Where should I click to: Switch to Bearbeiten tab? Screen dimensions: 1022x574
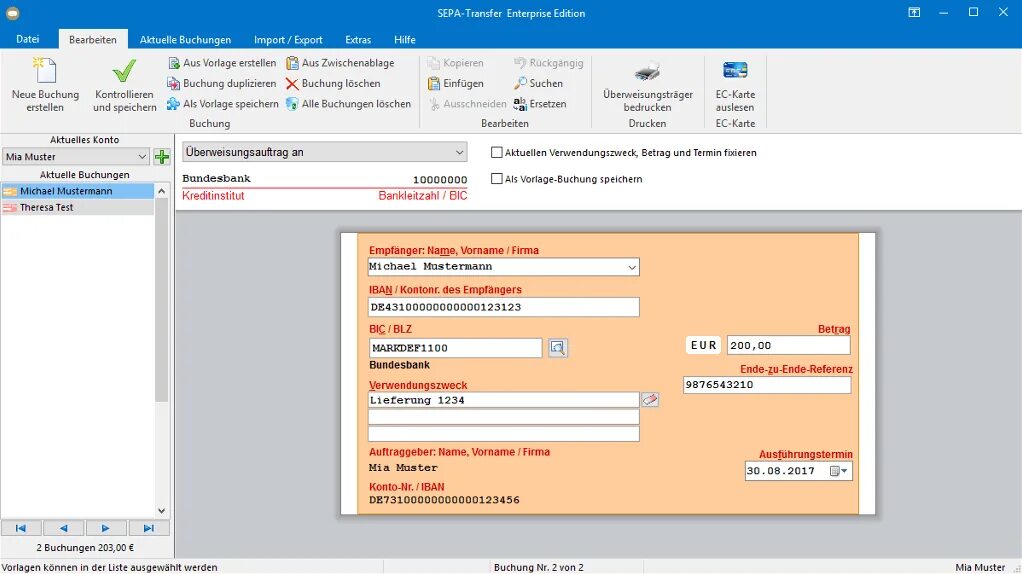point(93,39)
